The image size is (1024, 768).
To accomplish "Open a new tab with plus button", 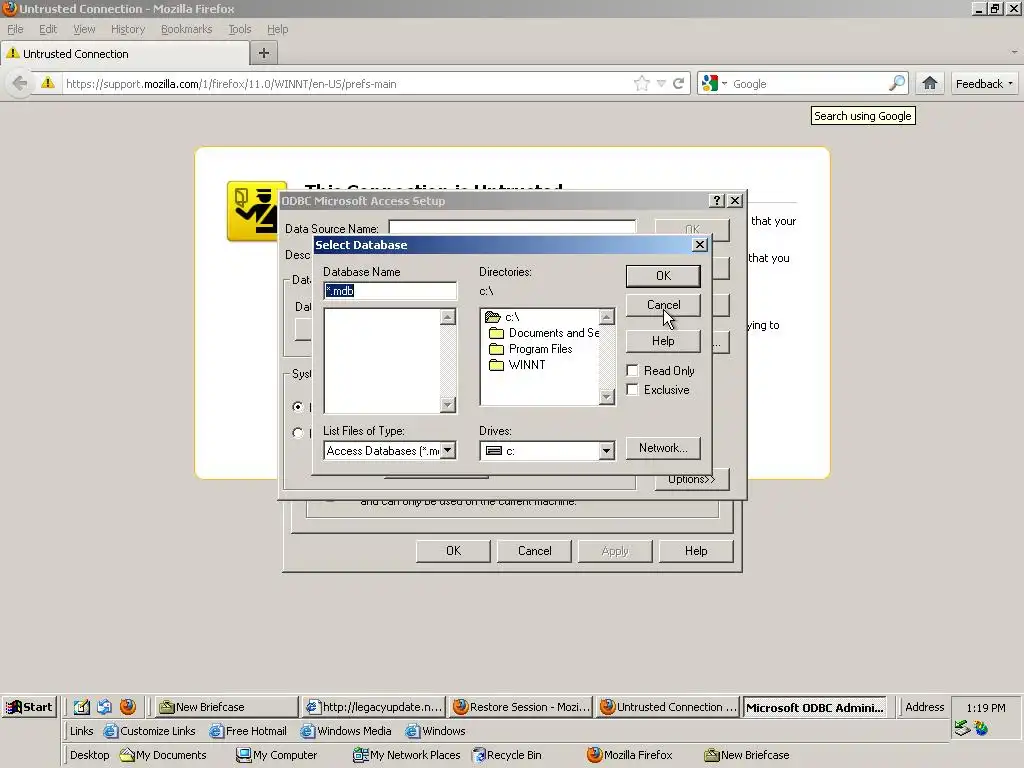I will pos(264,54).
